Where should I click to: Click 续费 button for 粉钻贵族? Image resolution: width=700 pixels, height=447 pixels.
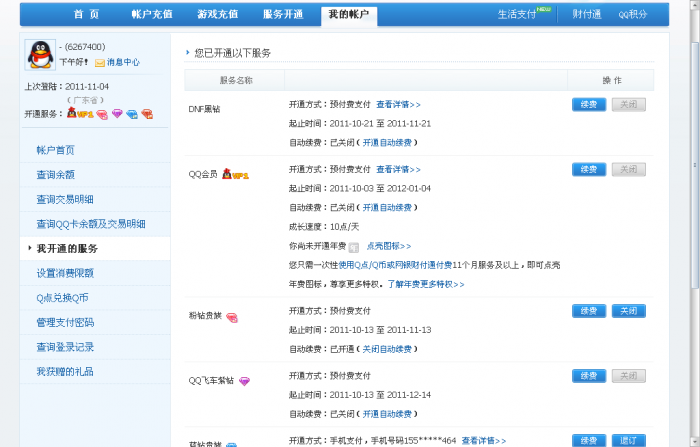tap(589, 311)
